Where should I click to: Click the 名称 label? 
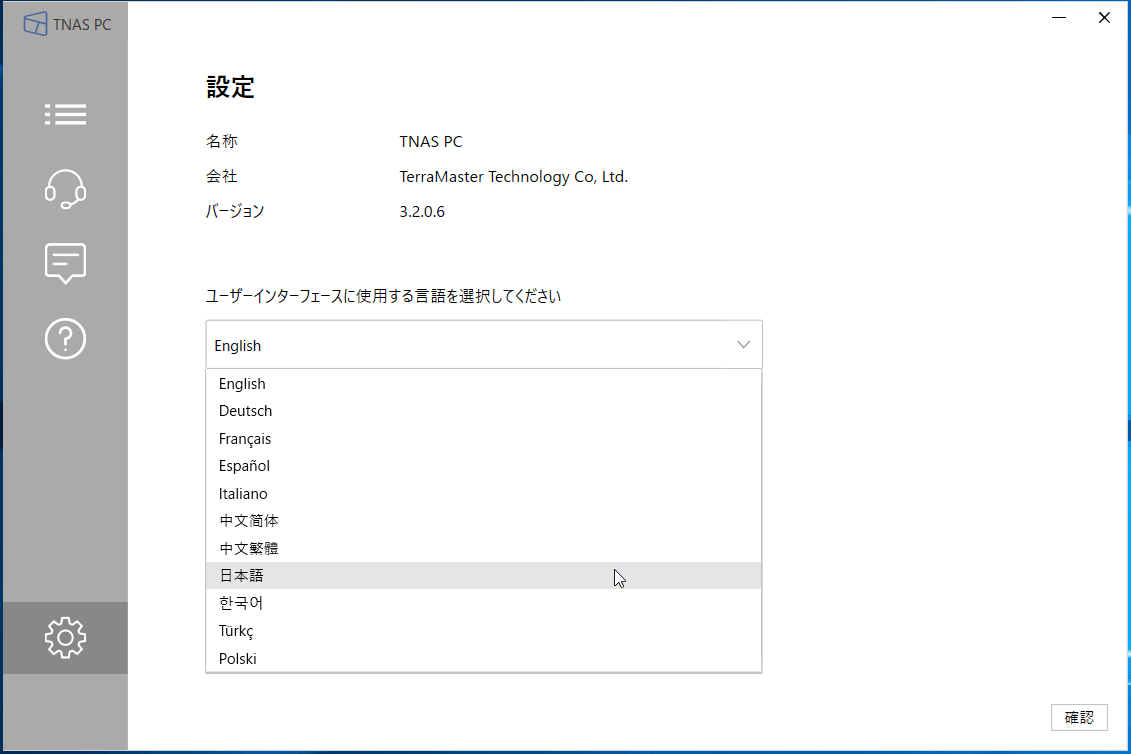click(x=221, y=141)
